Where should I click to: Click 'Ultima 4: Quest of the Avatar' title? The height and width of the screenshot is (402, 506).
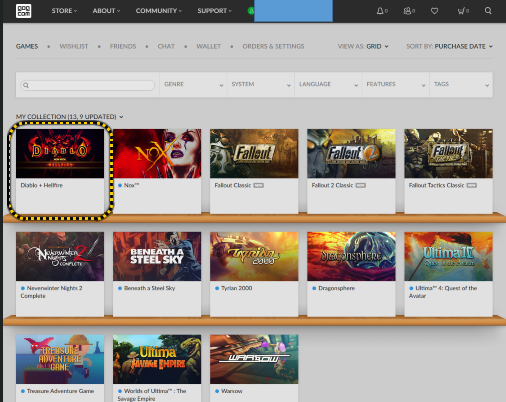click(443, 292)
